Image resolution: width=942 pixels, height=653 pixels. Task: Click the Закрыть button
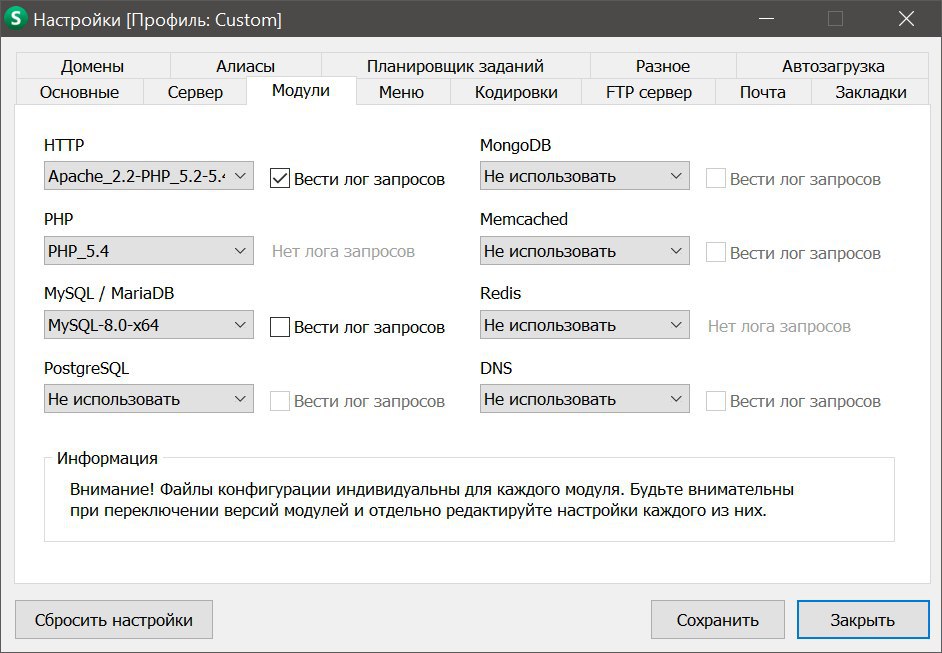pos(863,619)
